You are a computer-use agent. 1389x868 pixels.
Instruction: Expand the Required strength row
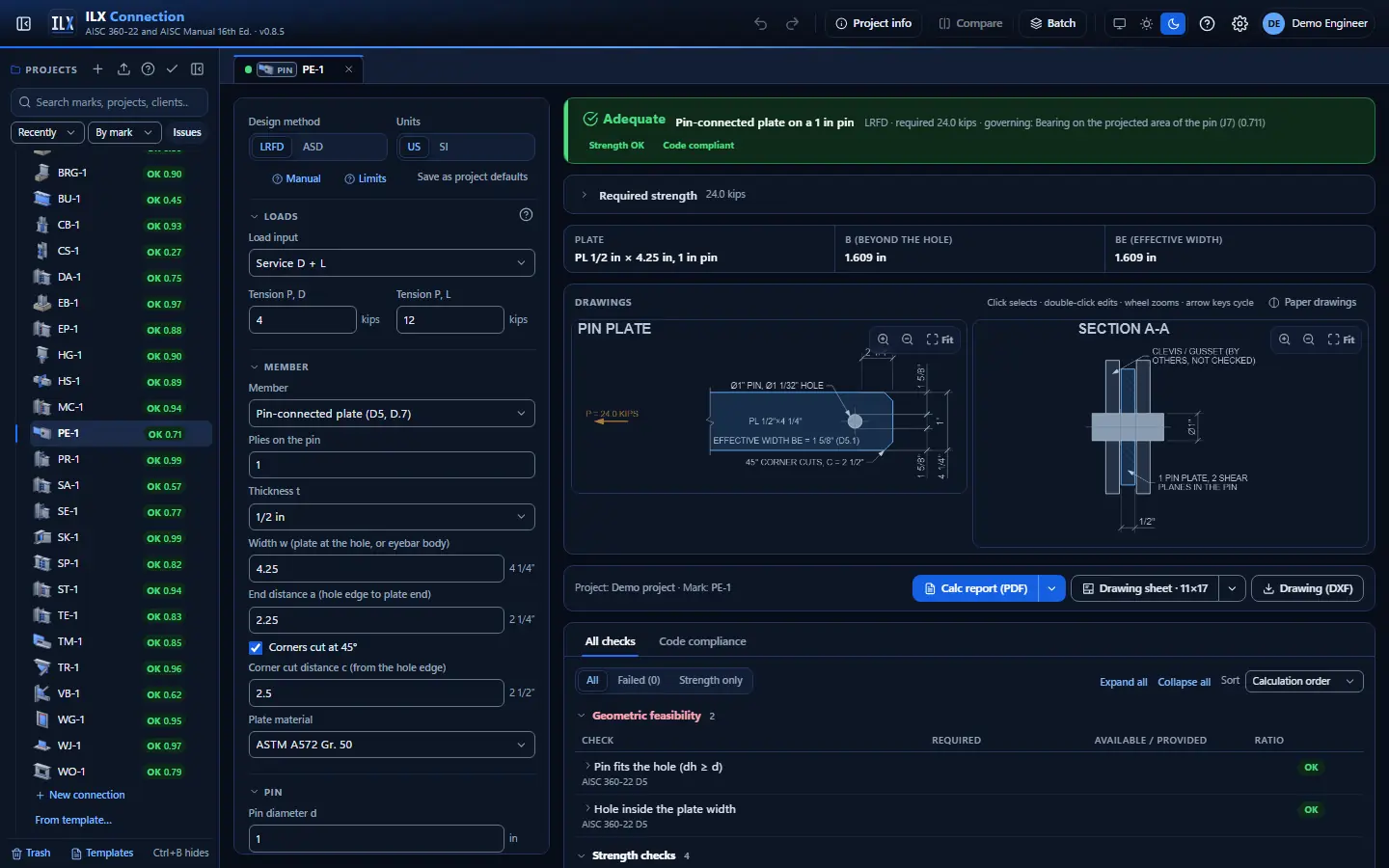tap(968, 195)
